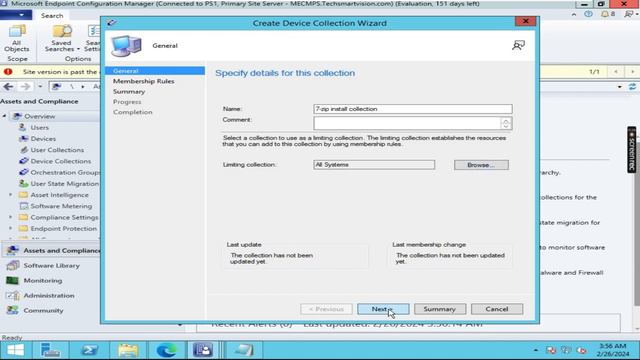Cancel the collection wizard
This screenshot has height=360, width=640.
click(x=497, y=309)
